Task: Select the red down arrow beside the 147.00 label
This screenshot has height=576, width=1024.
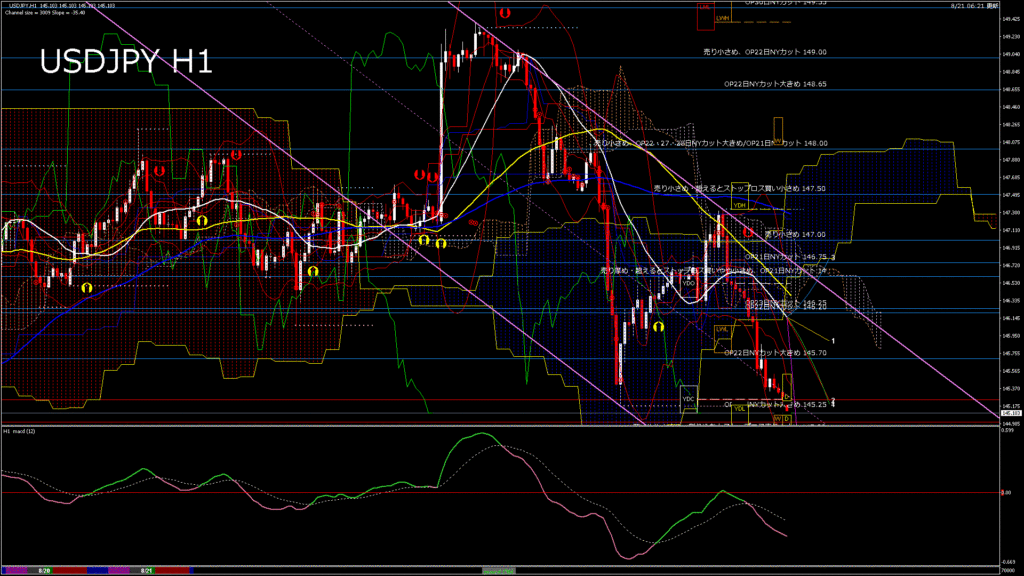Action: 748,232
